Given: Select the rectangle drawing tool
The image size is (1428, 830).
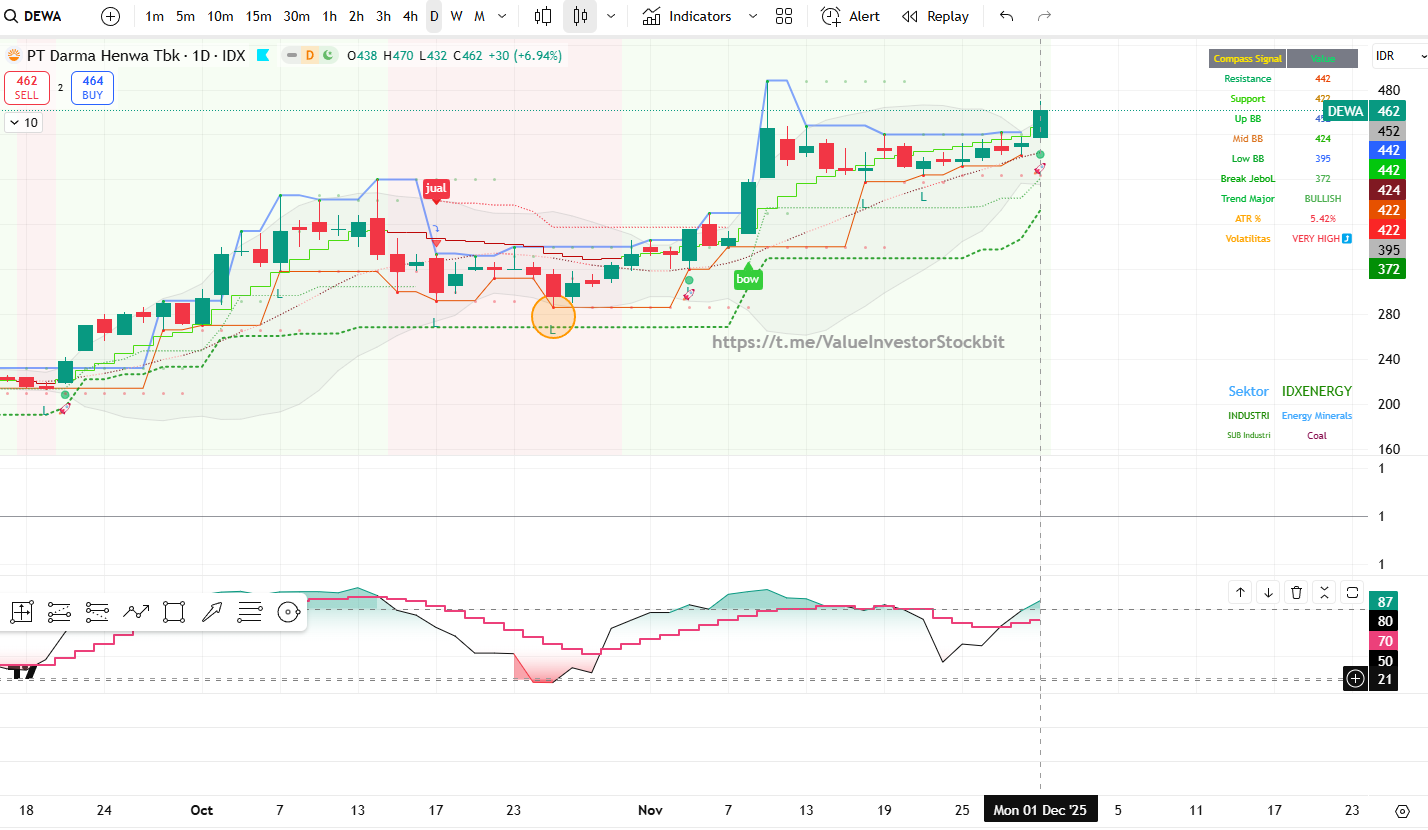Looking at the screenshot, I should [174, 612].
